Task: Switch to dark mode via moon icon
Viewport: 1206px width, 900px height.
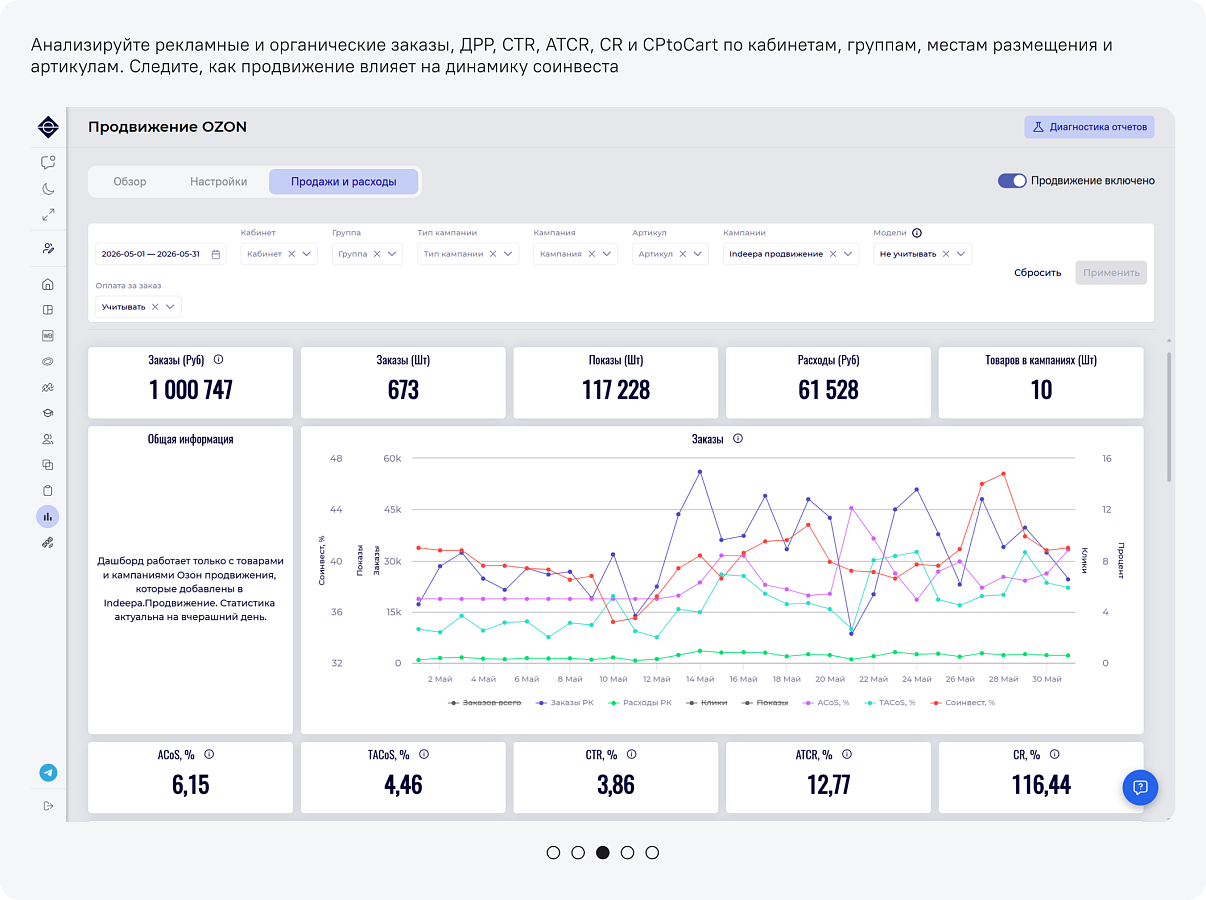Action: 48,188
